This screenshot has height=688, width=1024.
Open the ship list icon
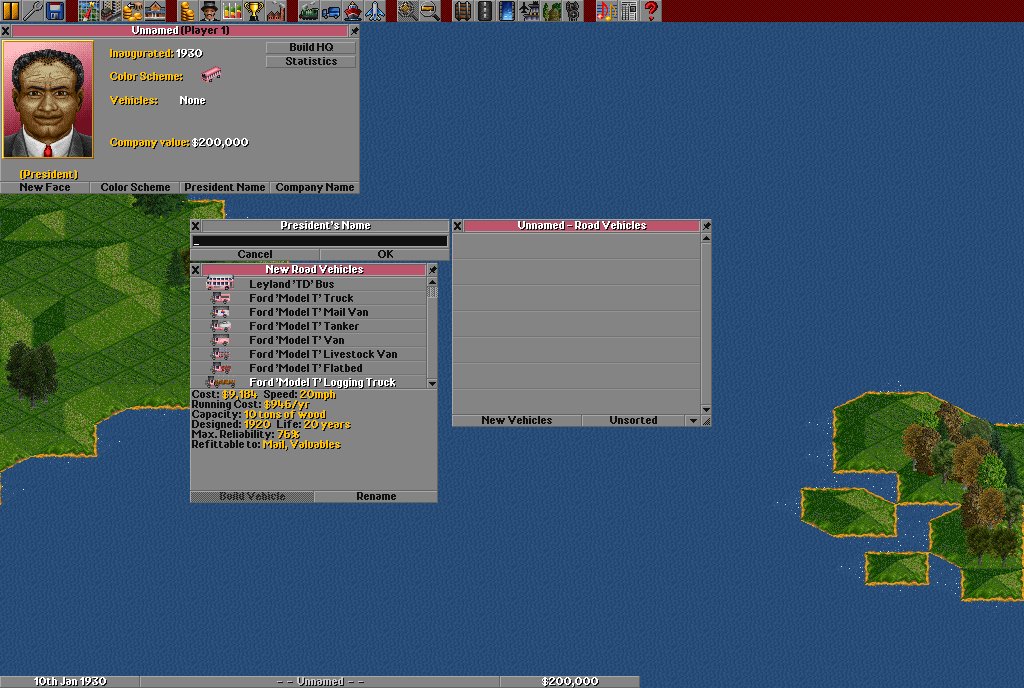[353, 10]
